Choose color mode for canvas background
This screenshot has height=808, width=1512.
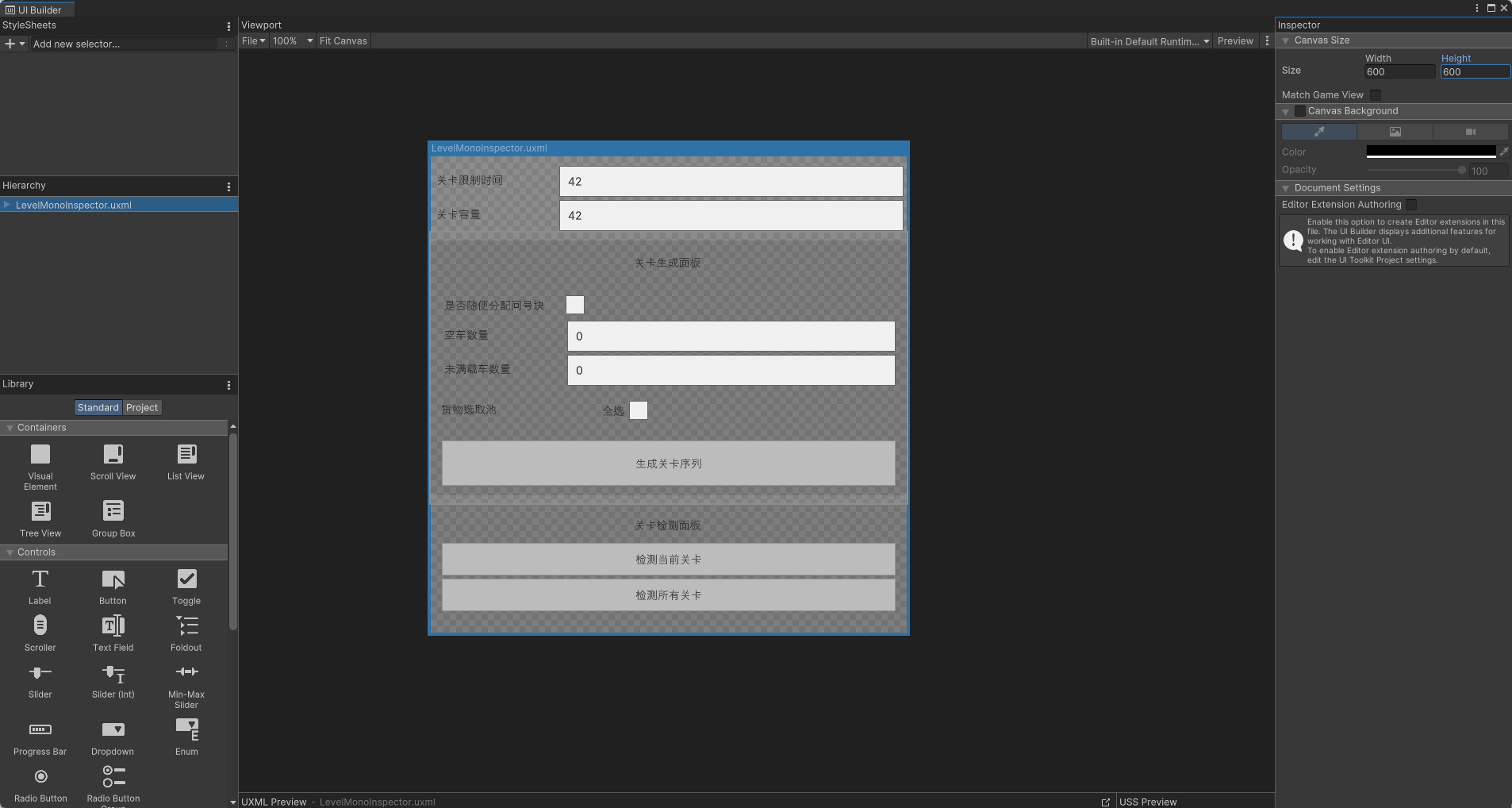(1319, 132)
